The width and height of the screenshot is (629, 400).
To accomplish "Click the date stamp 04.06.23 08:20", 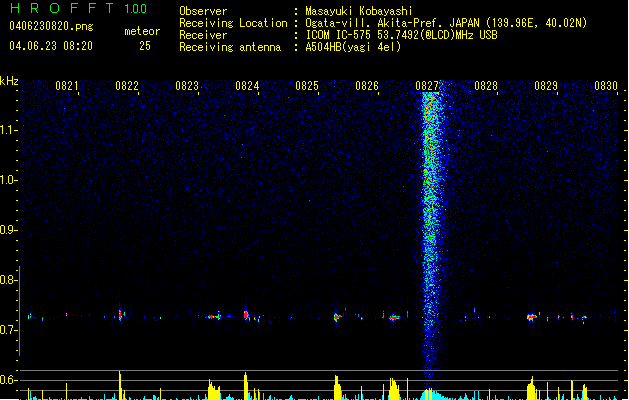I will pos(51,46).
